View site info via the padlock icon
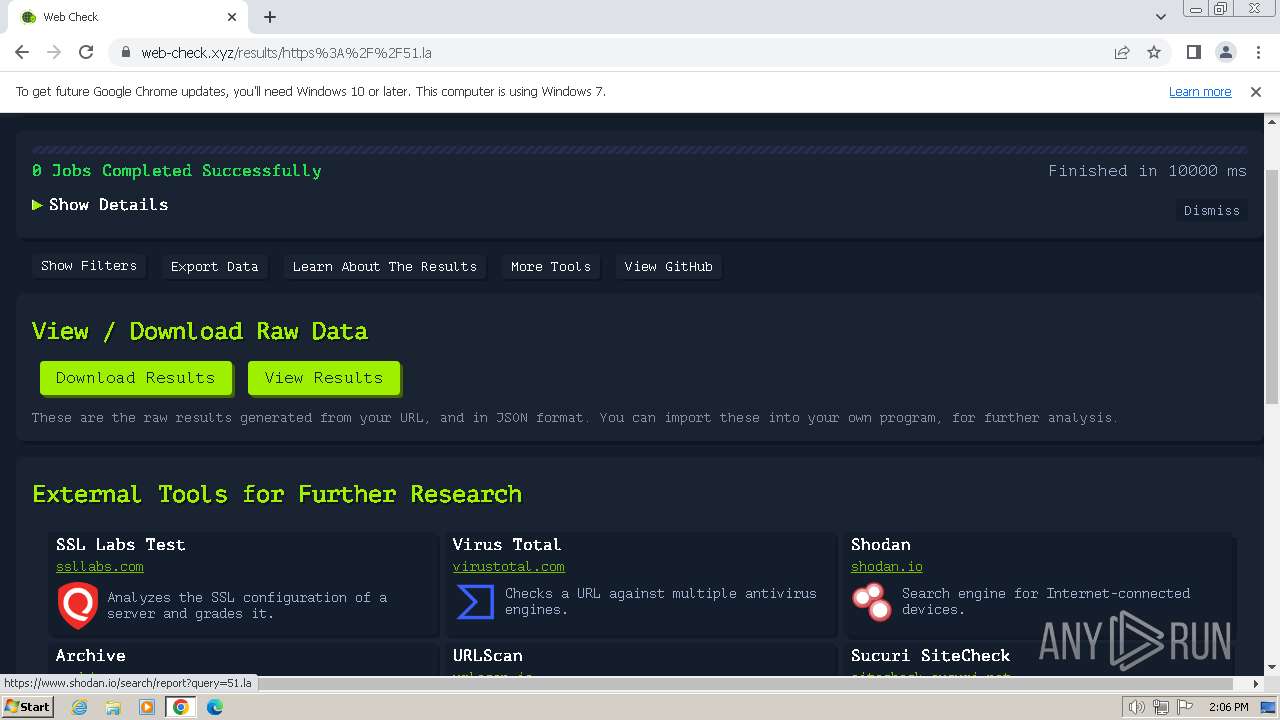 point(125,53)
